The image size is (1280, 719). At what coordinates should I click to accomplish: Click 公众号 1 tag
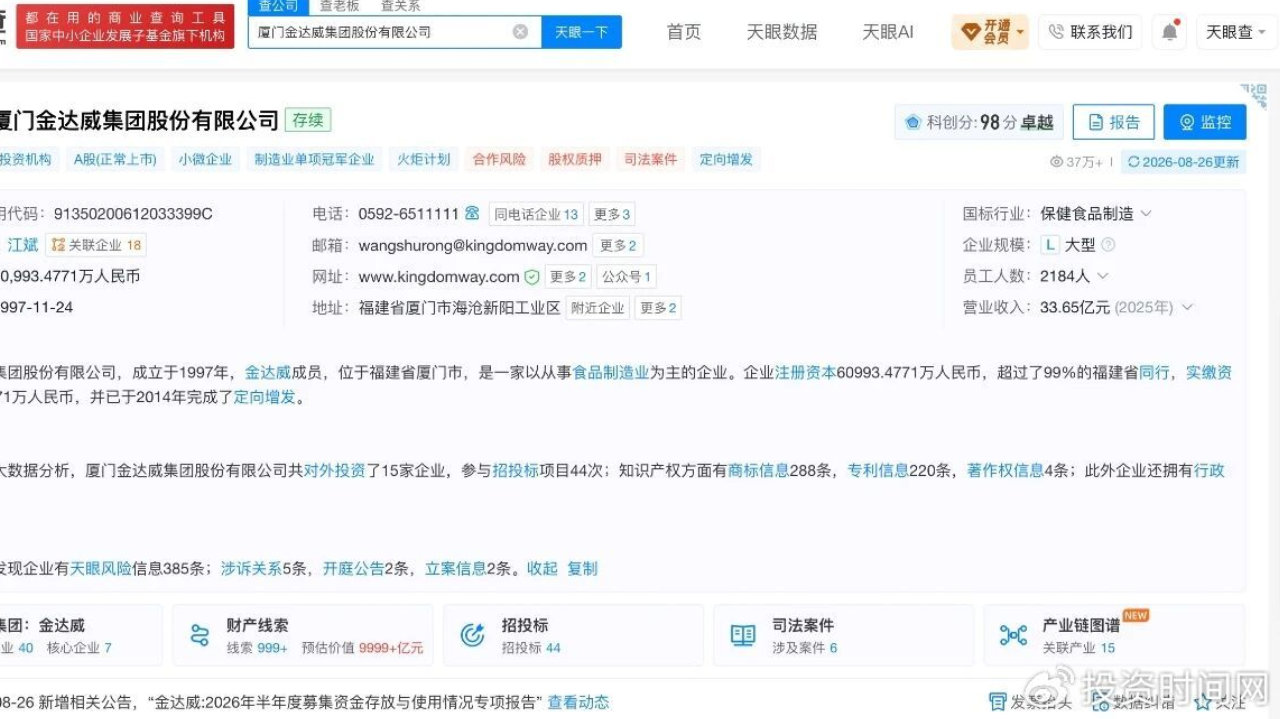pos(626,277)
